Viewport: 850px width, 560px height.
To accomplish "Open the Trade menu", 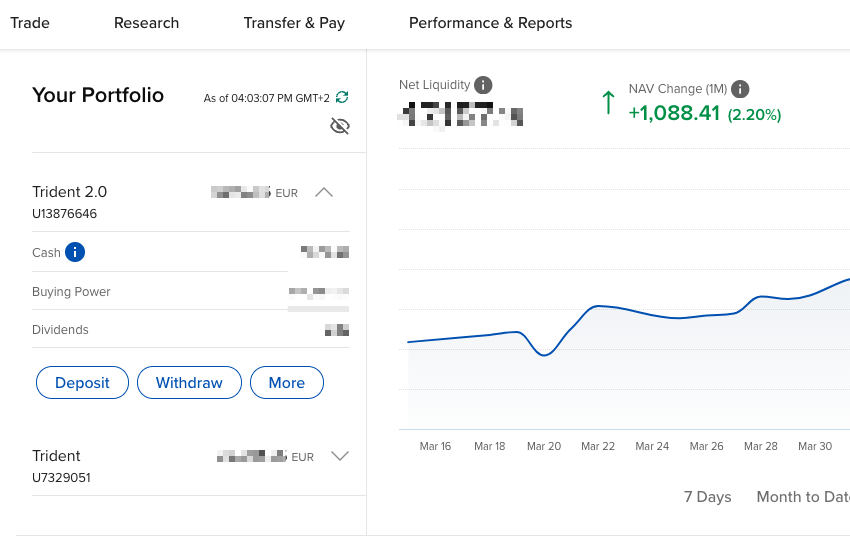I will 30,23.
